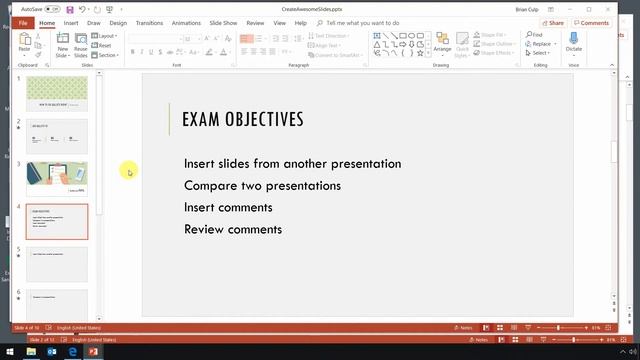Open the File tab
640x360 pixels.
coord(23,23)
